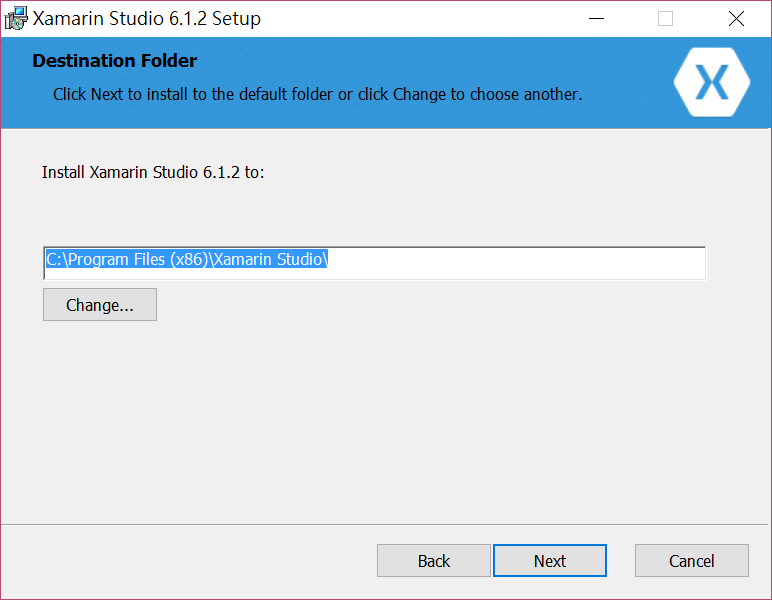
Task: Close the setup window
Action: [736, 19]
